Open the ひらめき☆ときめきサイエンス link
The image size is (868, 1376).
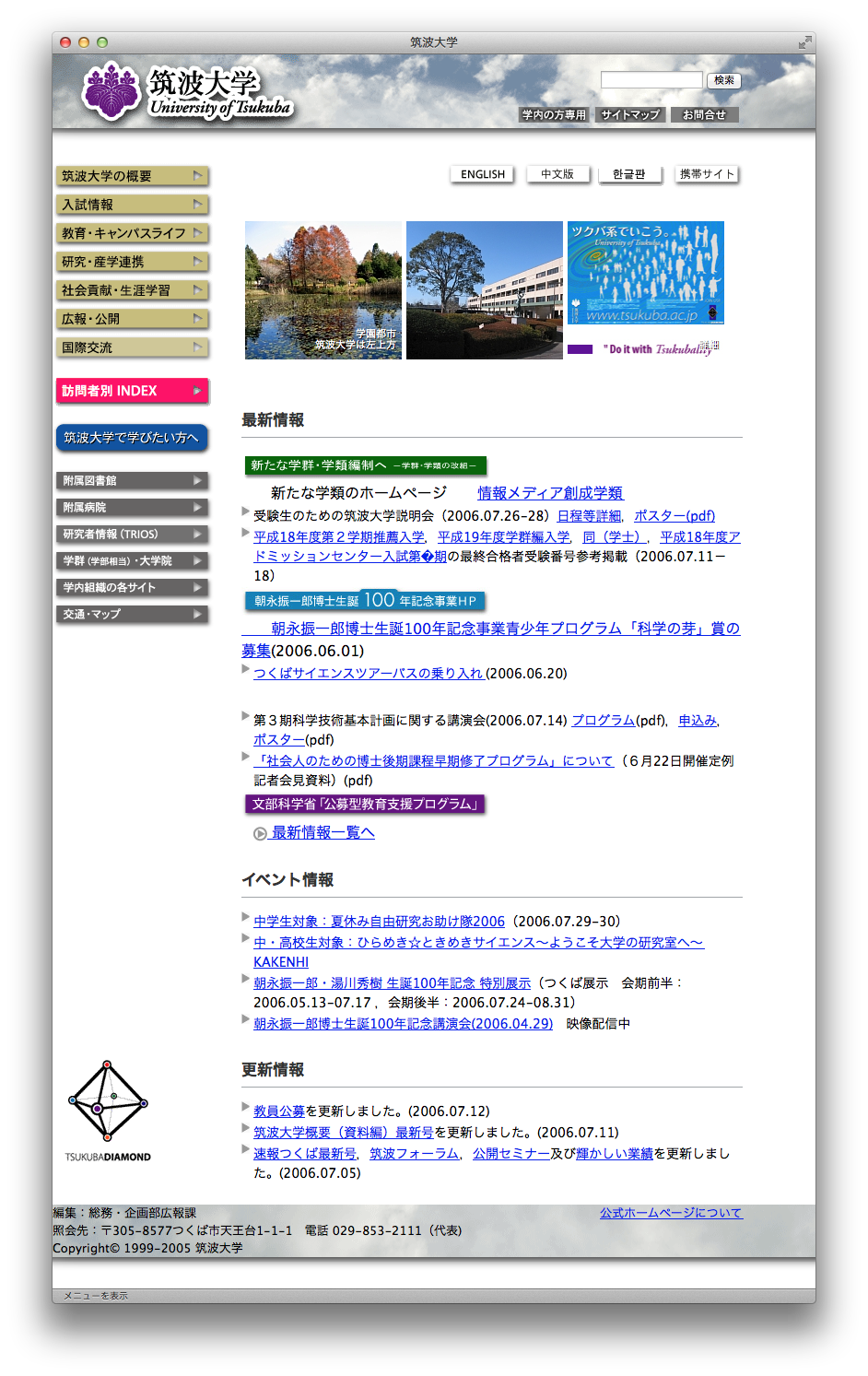(x=478, y=952)
